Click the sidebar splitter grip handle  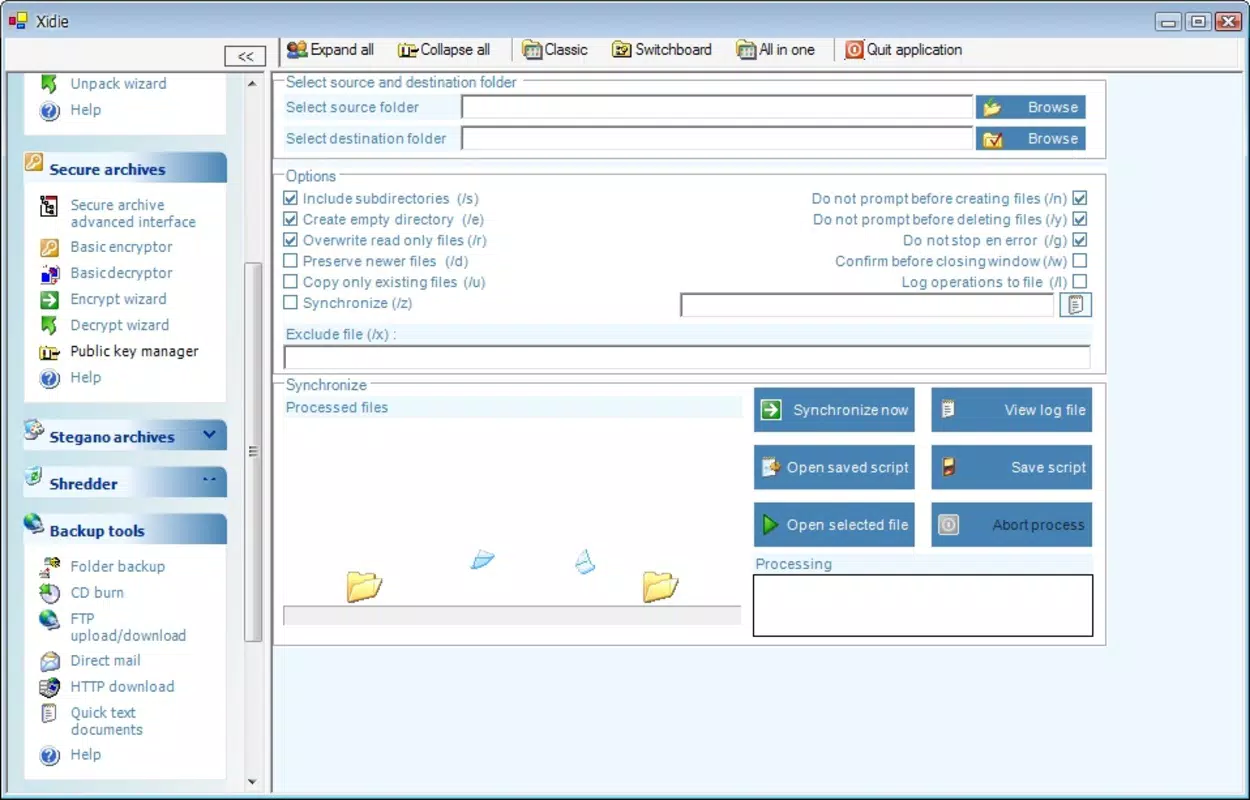[253, 452]
